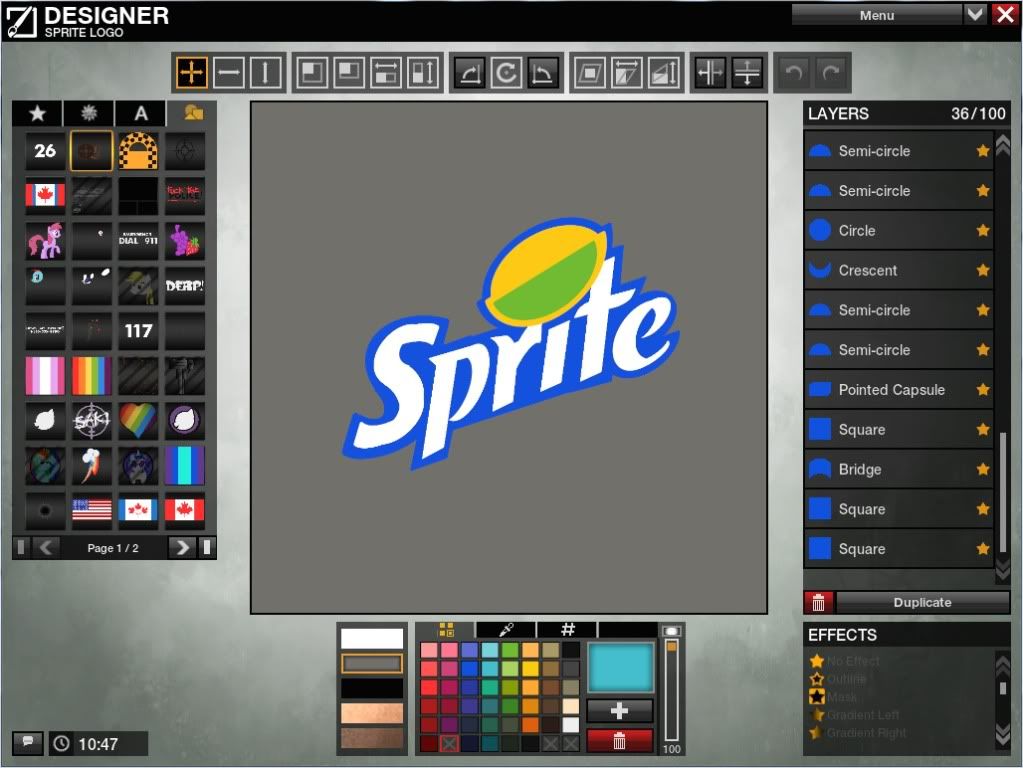Image resolution: width=1023 pixels, height=768 pixels.
Task: Select the Crescent layer
Action: 899,270
